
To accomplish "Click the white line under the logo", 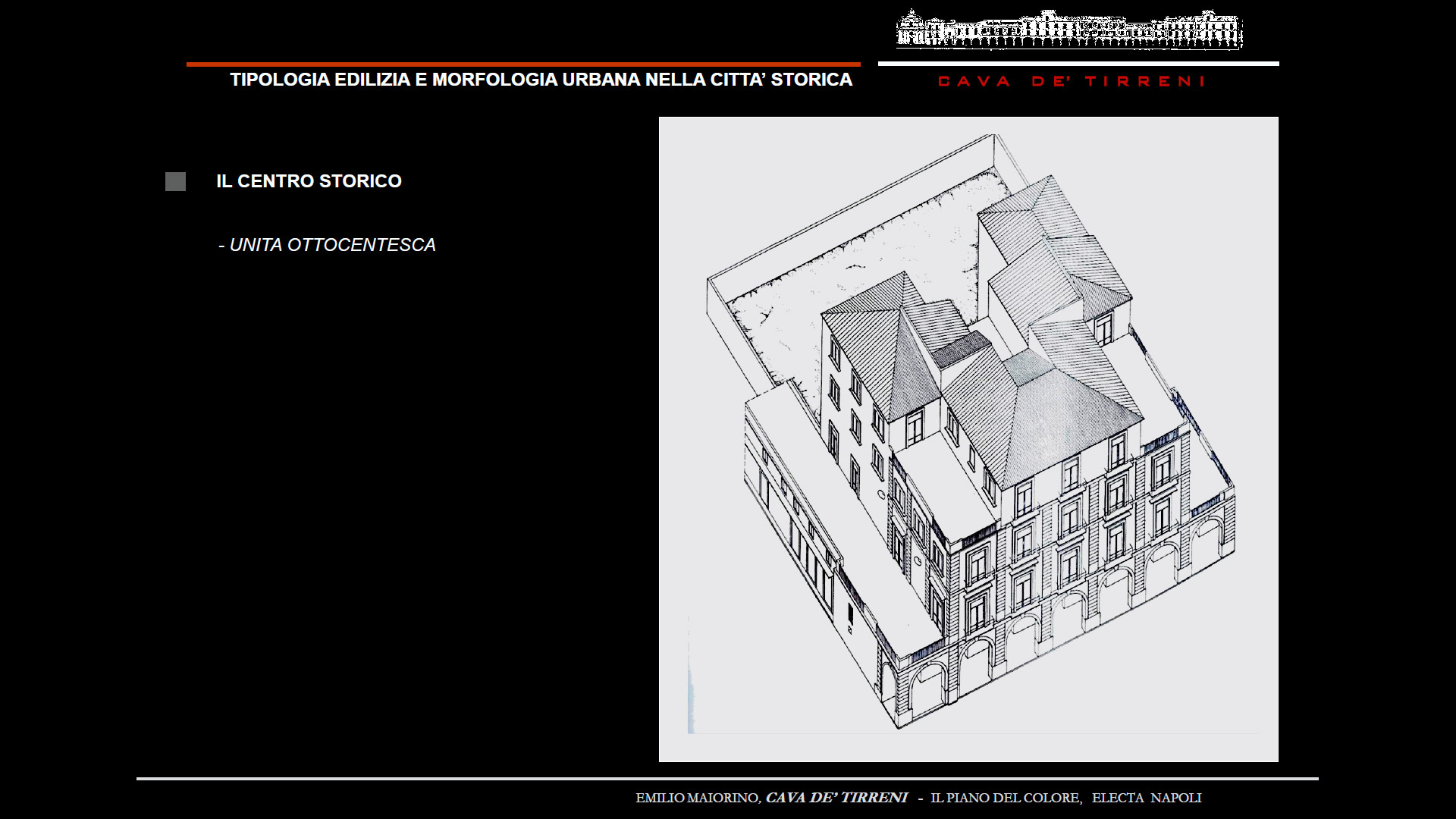I will (1078, 64).
